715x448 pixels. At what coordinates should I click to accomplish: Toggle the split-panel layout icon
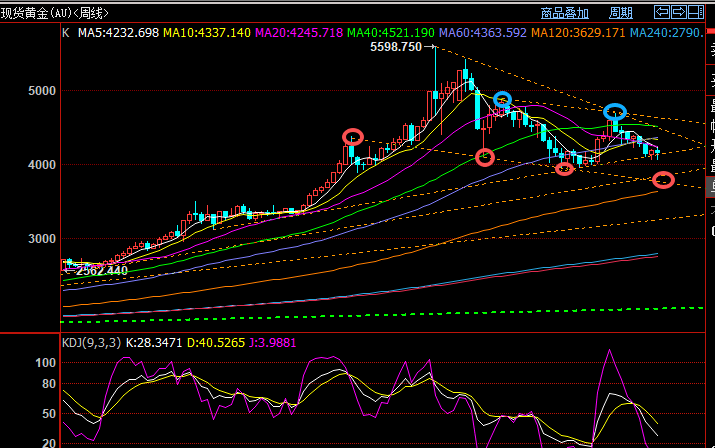[696, 12]
